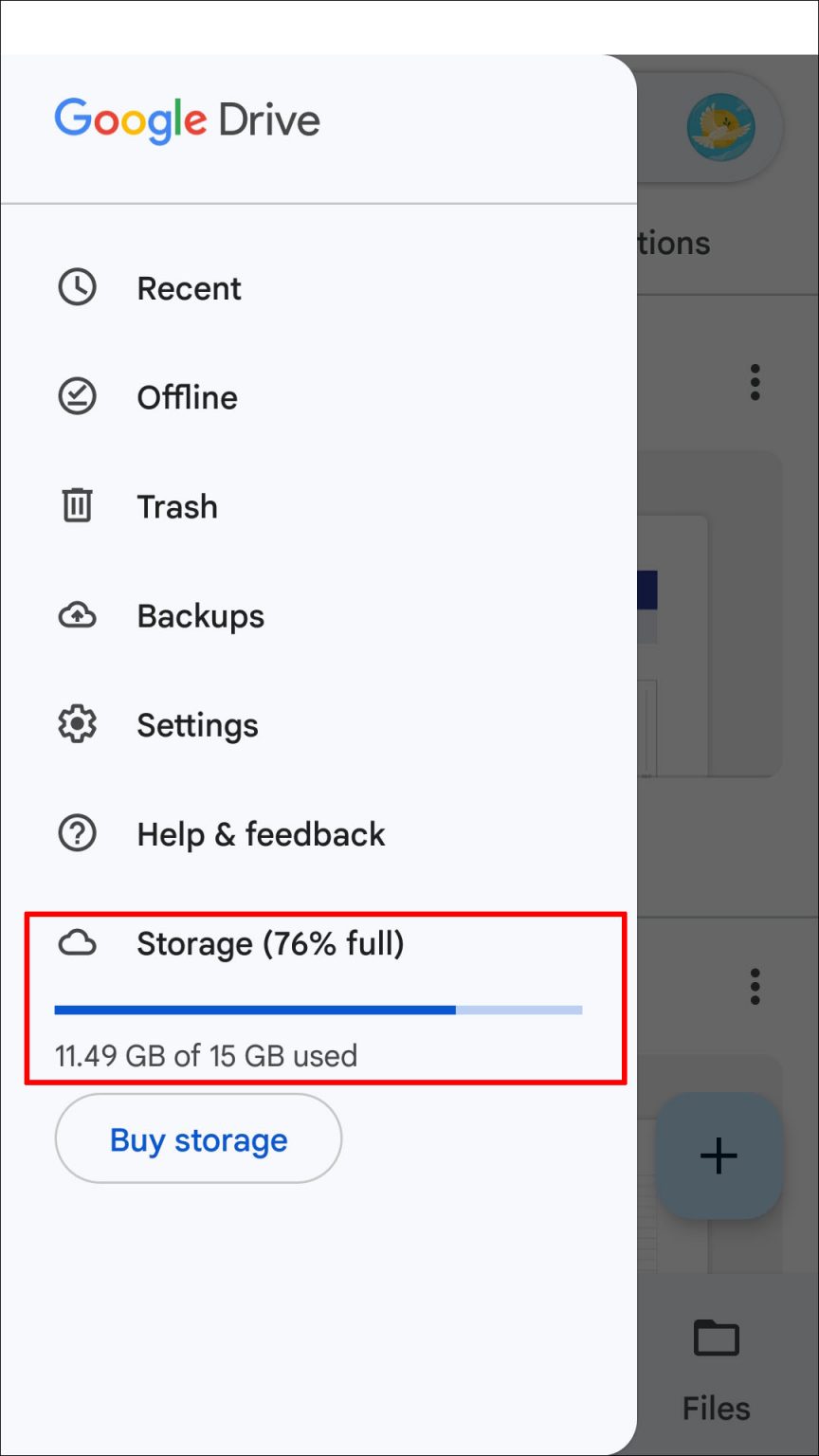The image size is (819, 1456).
Task: Open the lower three-dot overflow menu
Action: [x=755, y=986]
